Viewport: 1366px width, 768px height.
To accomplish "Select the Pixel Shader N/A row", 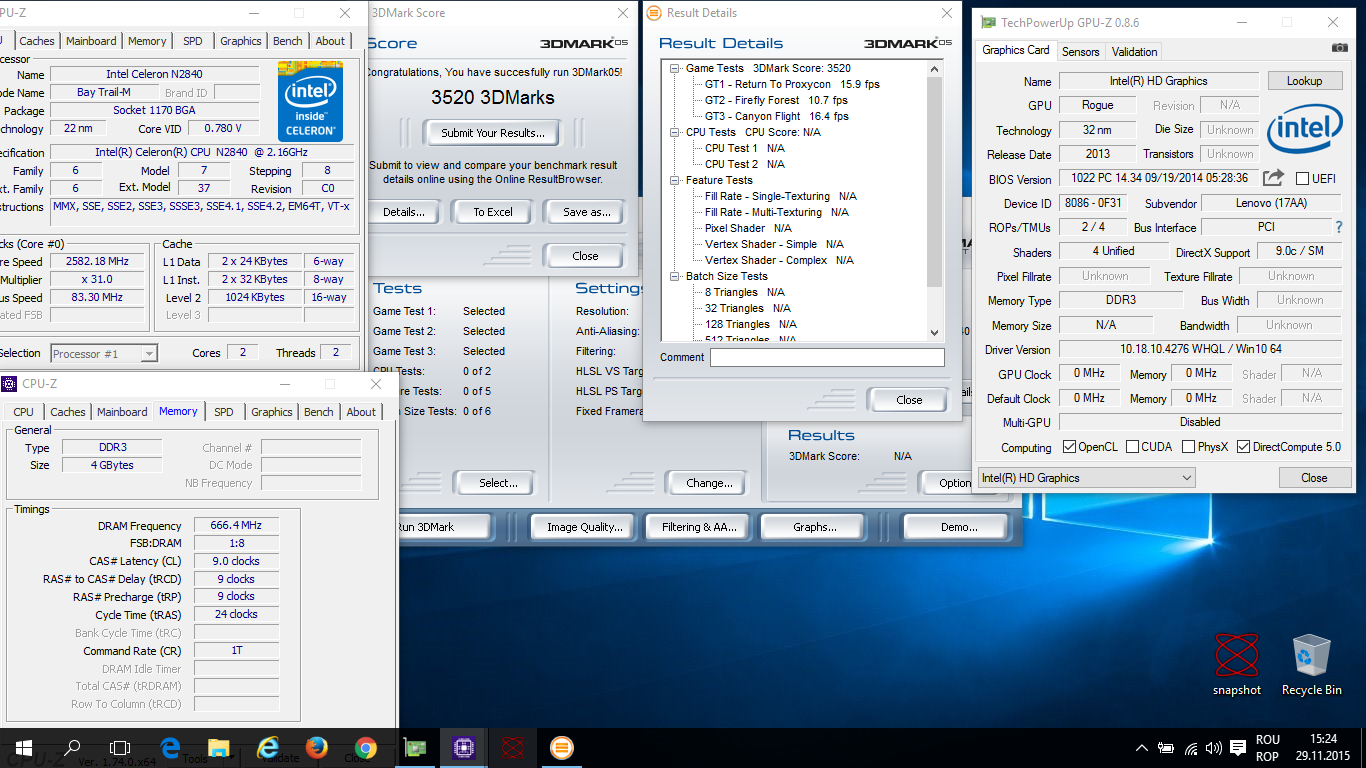I will 748,228.
